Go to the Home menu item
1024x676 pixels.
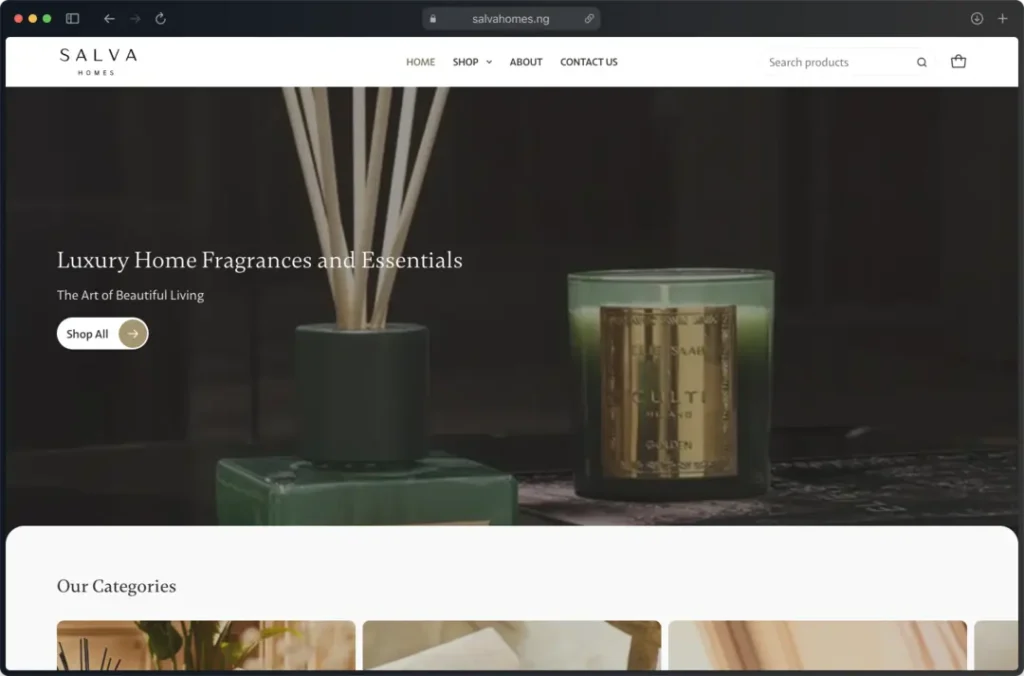tap(420, 62)
